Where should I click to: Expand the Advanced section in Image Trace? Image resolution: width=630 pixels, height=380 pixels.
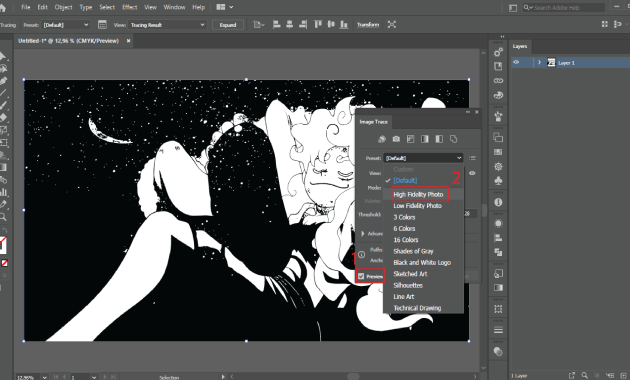click(x=363, y=234)
